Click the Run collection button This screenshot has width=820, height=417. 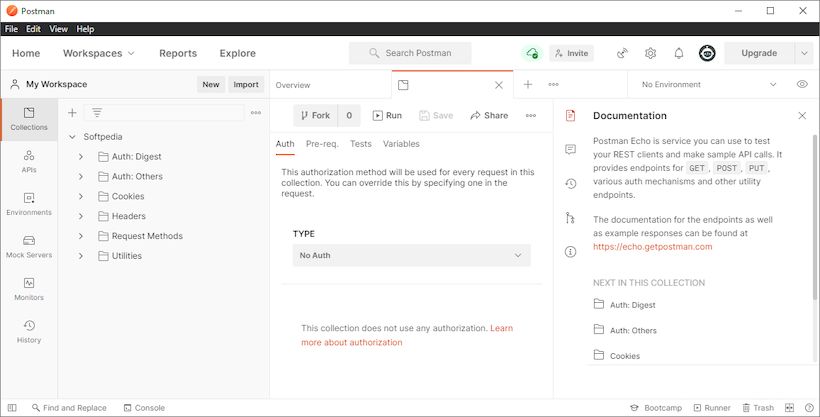click(x=387, y=116)
